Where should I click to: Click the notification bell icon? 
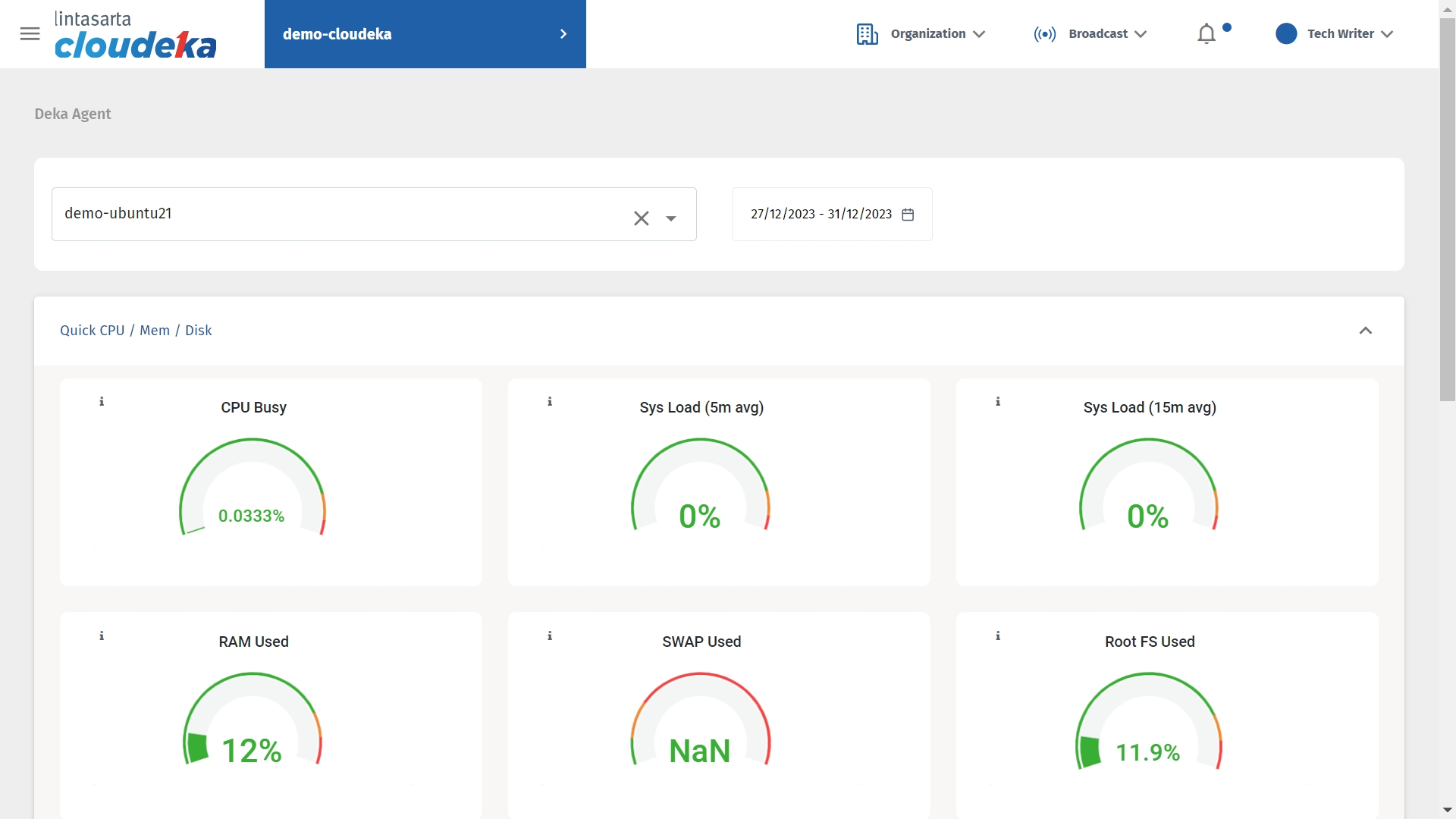coord(1206,34)
